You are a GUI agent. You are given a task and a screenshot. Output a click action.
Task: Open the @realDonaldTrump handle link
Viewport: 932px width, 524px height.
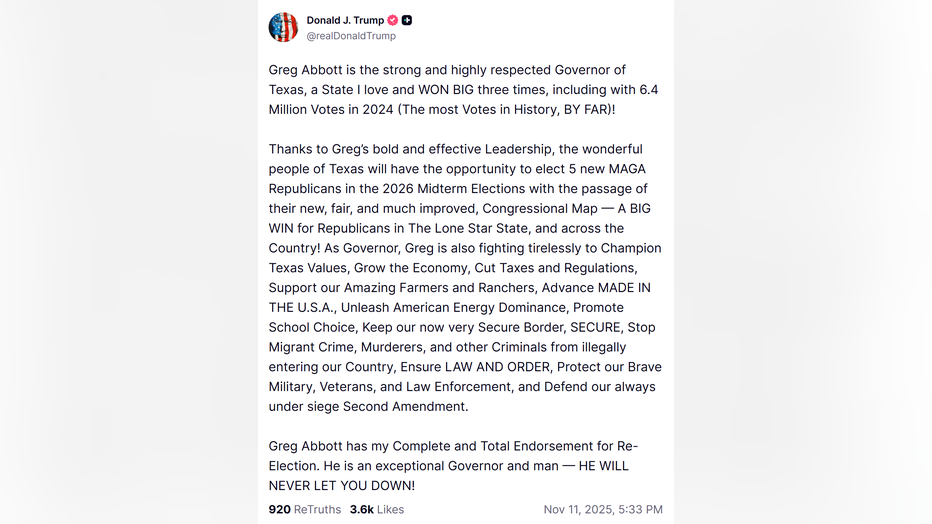click(351, 36)
